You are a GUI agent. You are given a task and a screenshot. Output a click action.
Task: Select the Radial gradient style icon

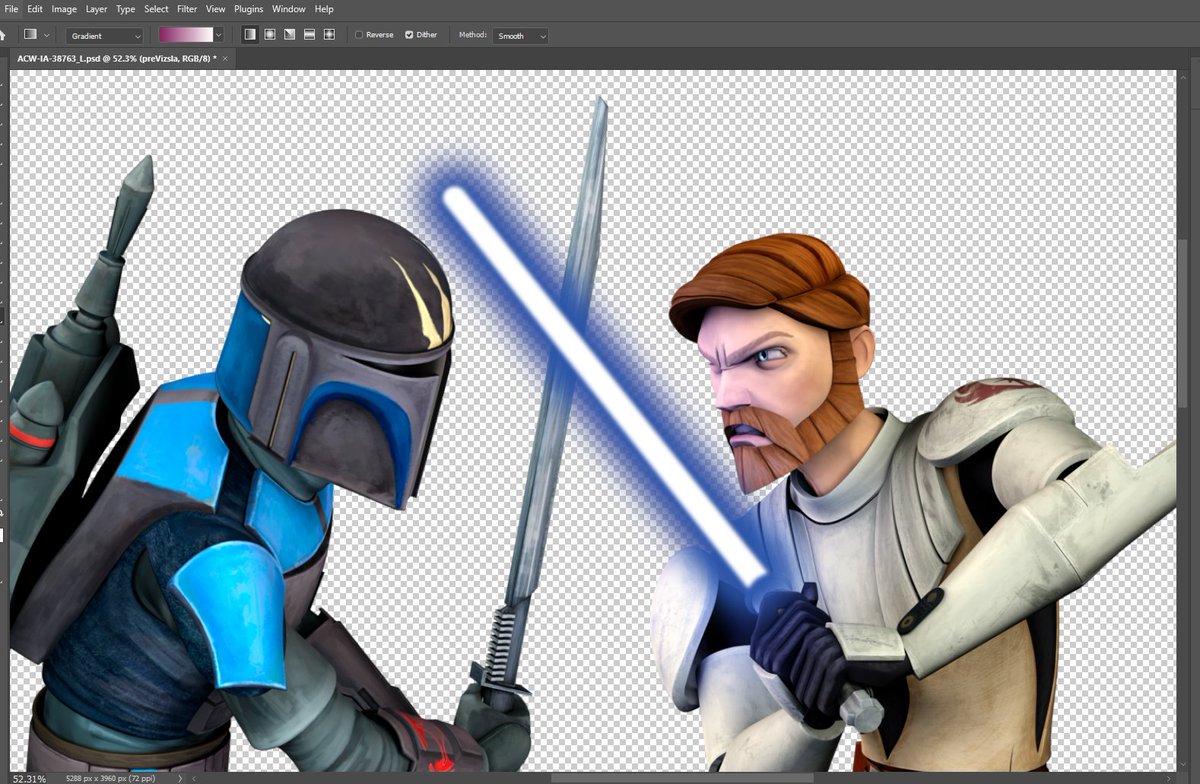269,35
